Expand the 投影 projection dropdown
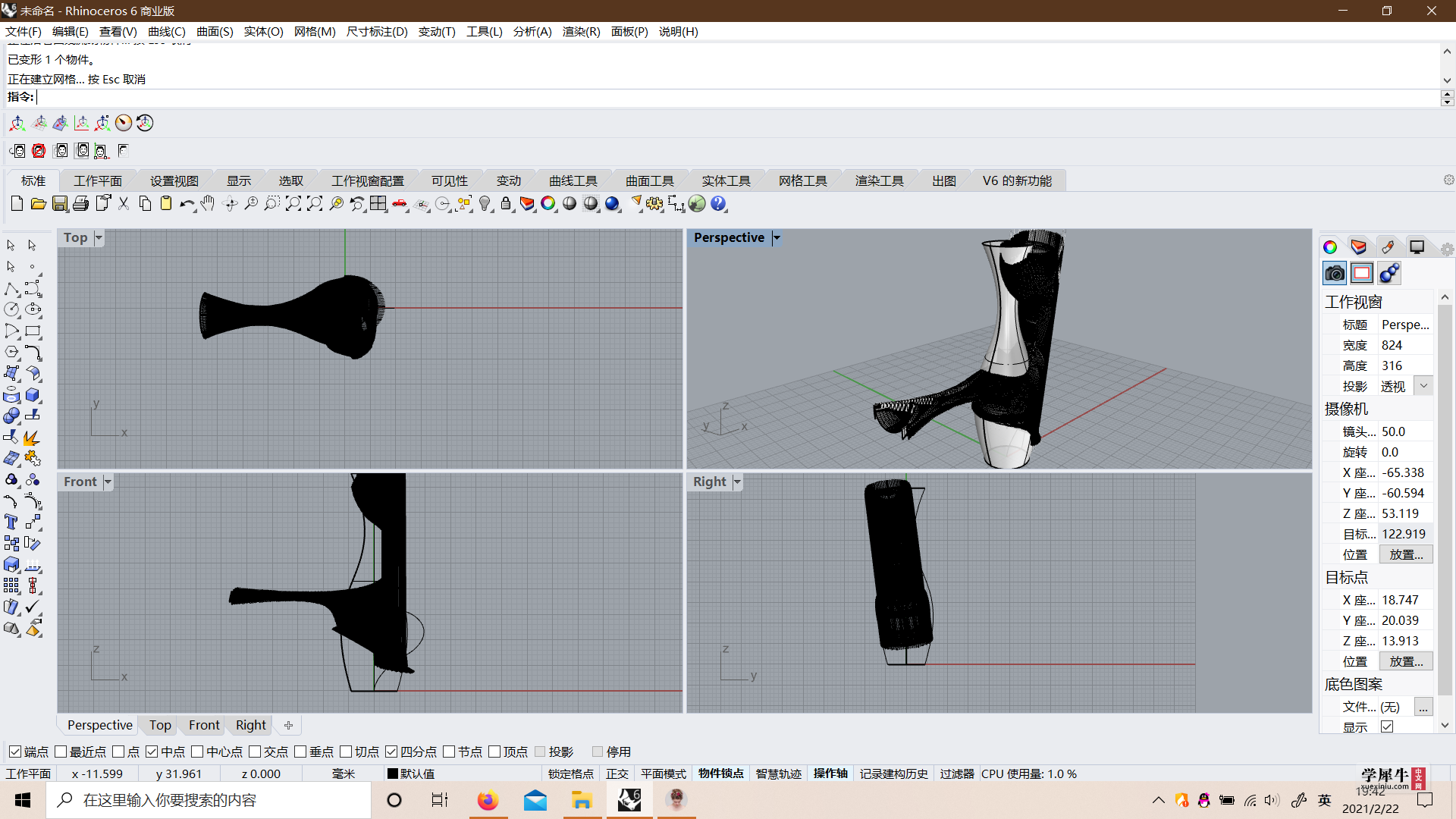 click(x=1424, y=386)
